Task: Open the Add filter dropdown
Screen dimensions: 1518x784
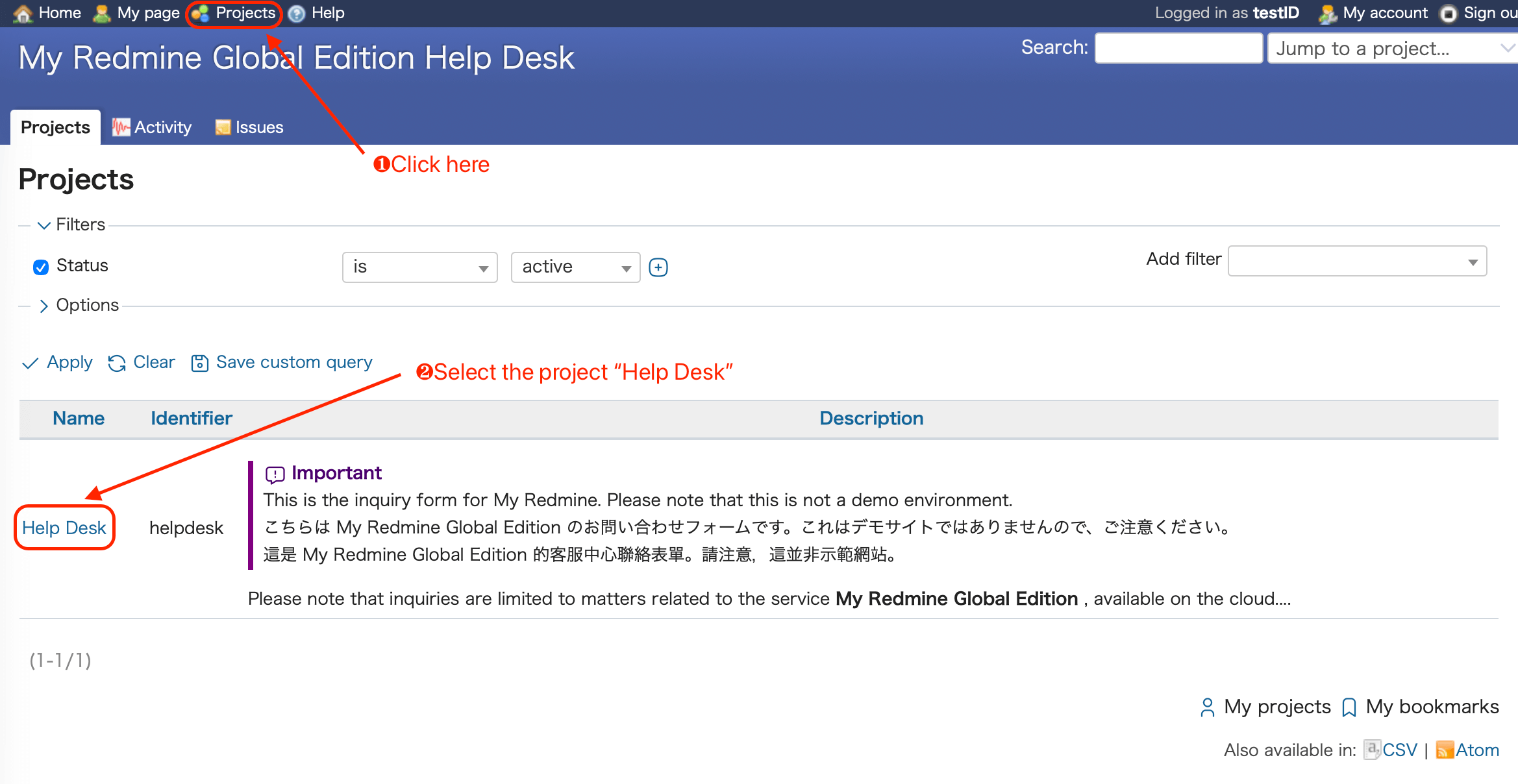Action: pyautogui.click(x=1357, y=262)
